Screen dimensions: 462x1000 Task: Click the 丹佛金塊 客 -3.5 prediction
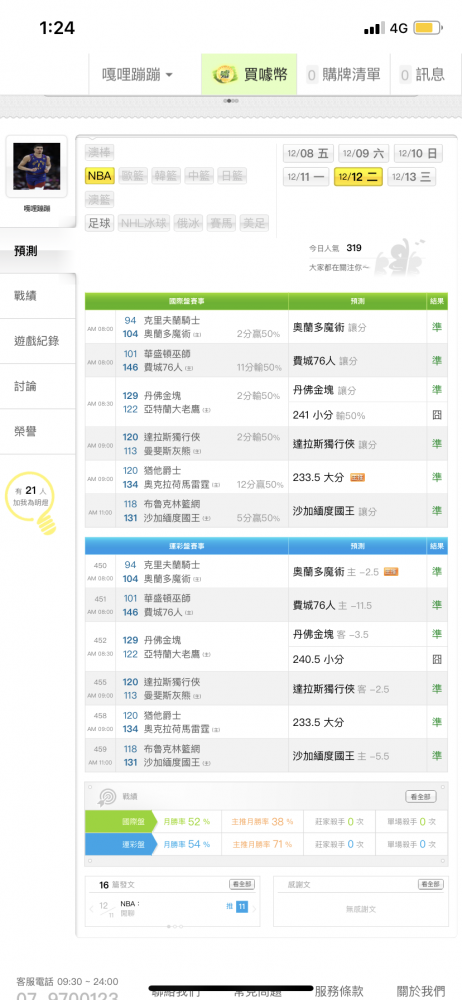330,635
